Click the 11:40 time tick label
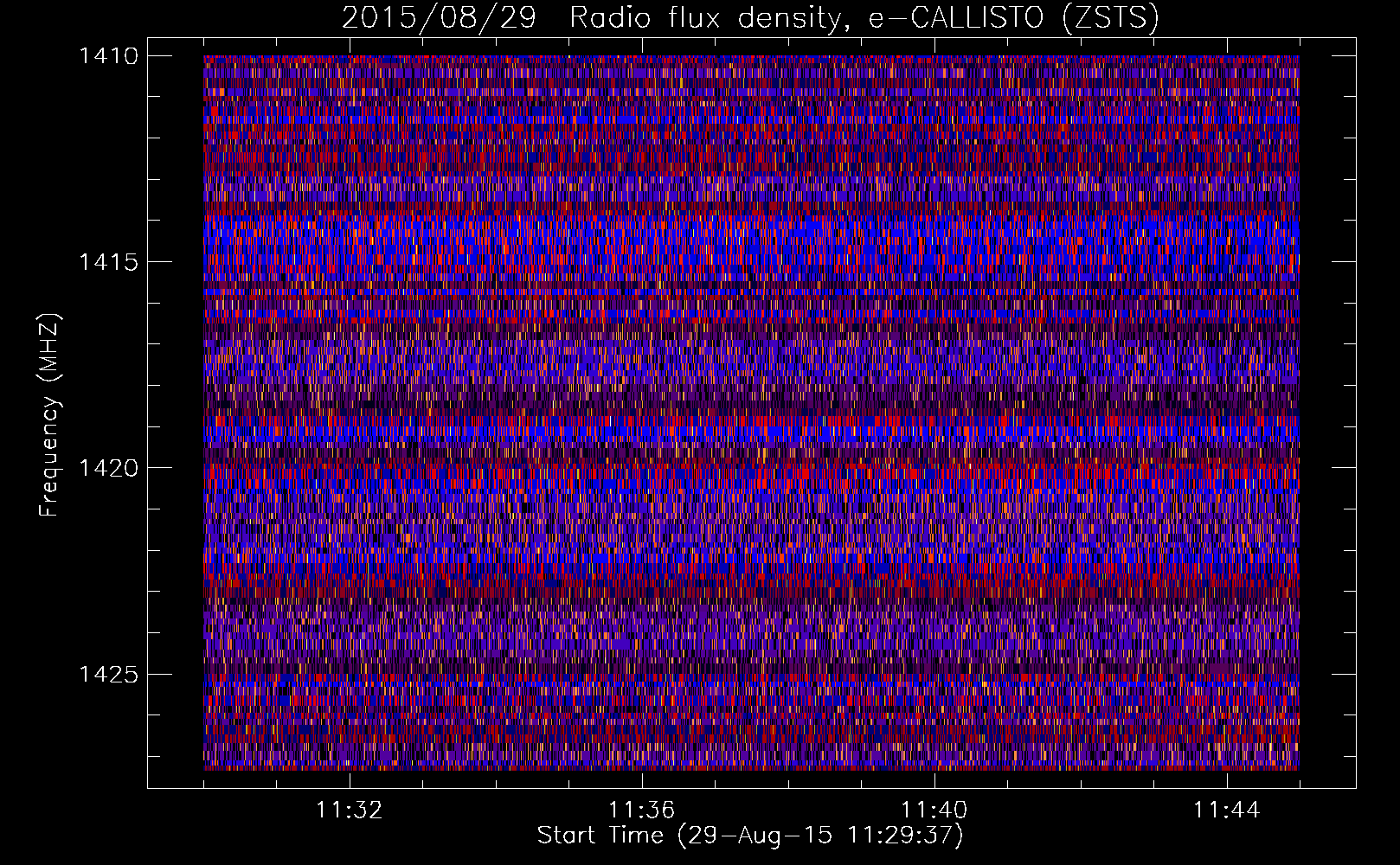Screen dimensions: 1400x865 [x=934, y=811]
